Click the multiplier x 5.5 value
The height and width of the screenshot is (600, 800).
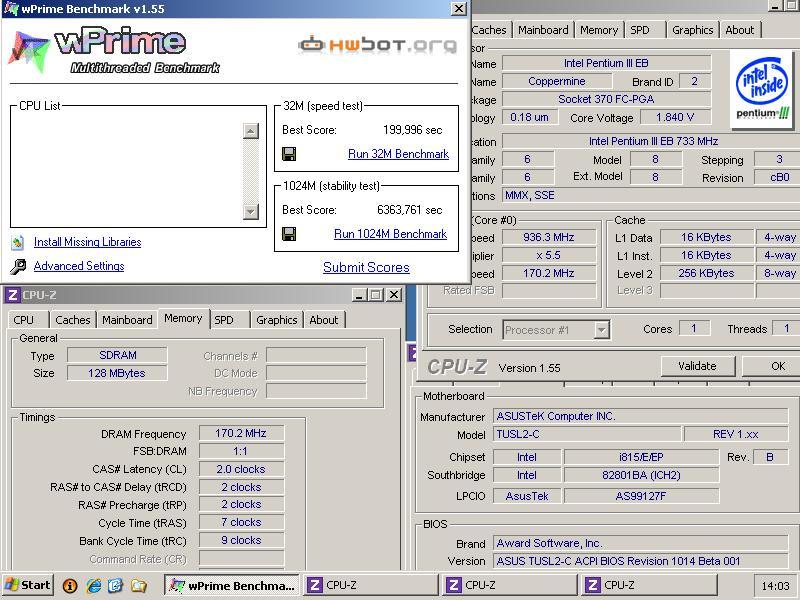point(549,255)
